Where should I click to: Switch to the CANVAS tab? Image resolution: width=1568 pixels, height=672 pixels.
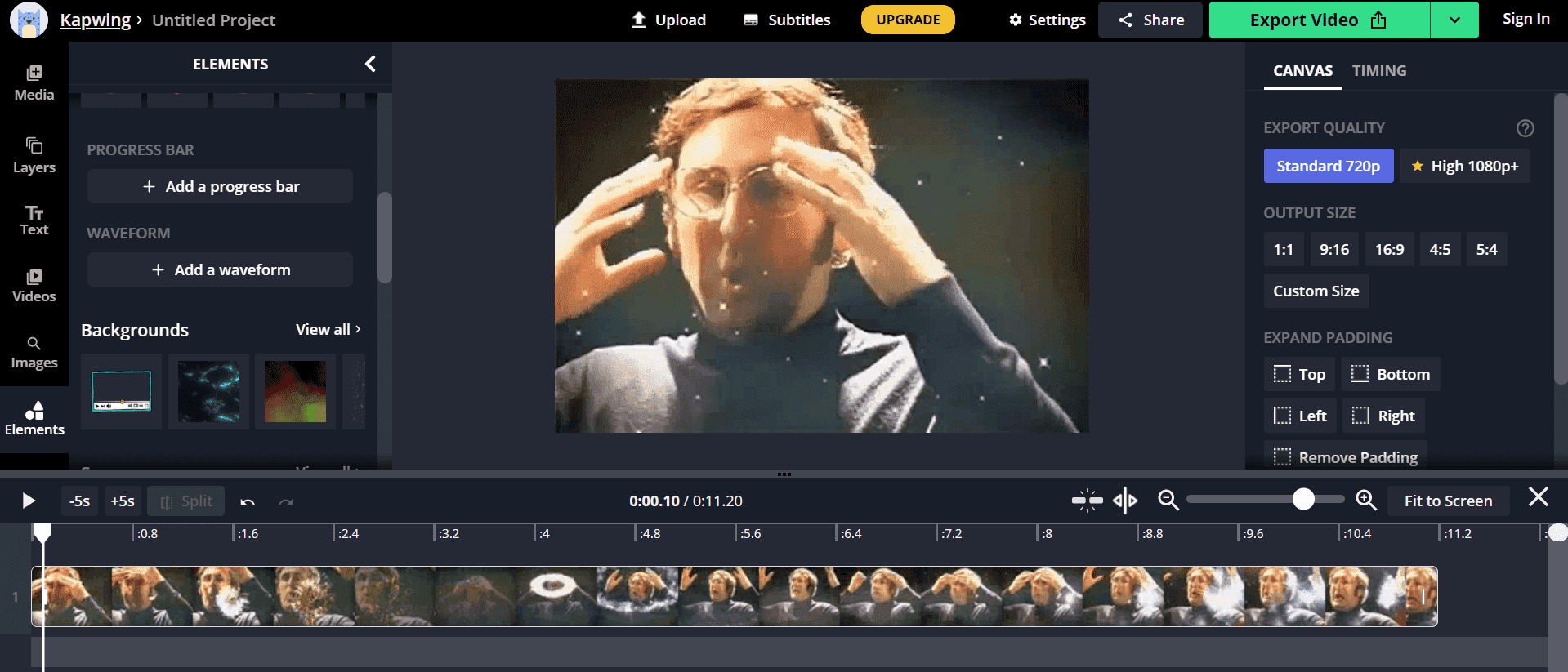(x=1302, y=71)
